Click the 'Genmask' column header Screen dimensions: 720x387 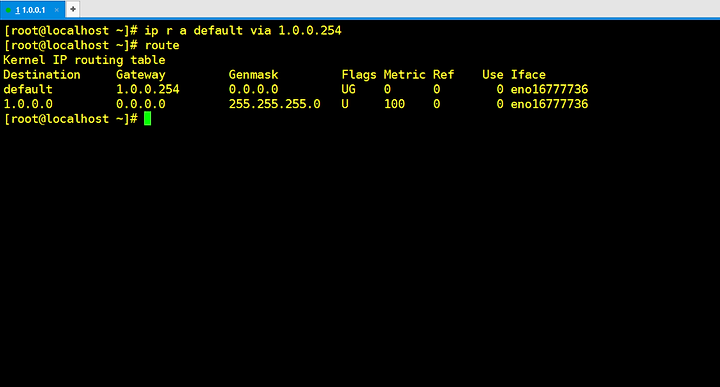pyautogui.click(x=253, y=75)
